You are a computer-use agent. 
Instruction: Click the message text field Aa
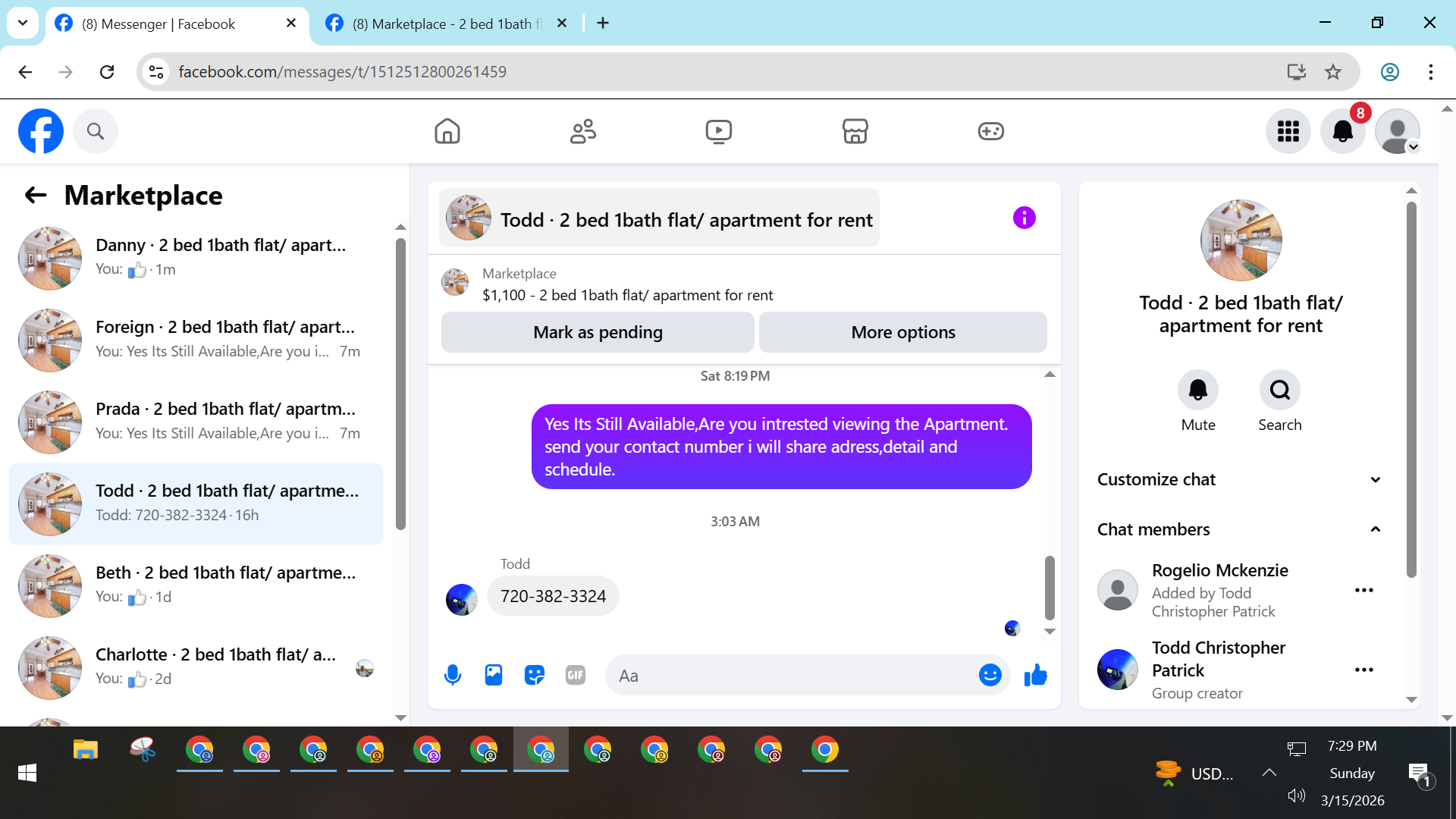pos(792,675)
